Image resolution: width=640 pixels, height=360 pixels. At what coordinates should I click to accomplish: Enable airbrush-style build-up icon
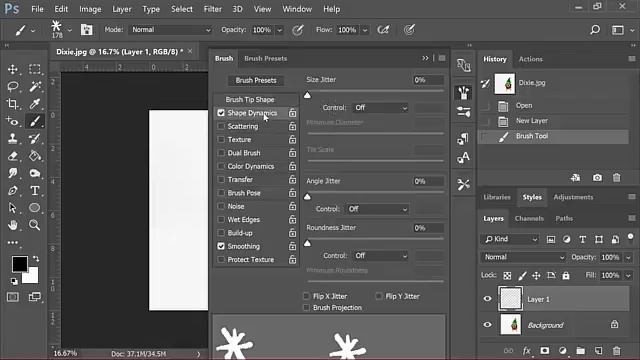383,30
